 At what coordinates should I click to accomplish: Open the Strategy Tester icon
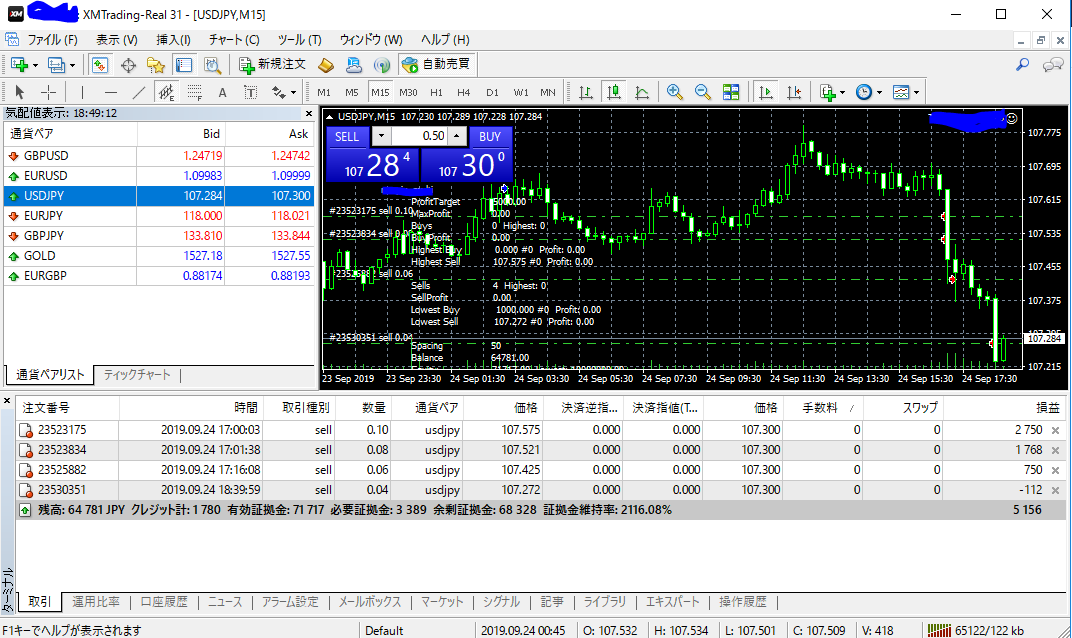point(212,65)
